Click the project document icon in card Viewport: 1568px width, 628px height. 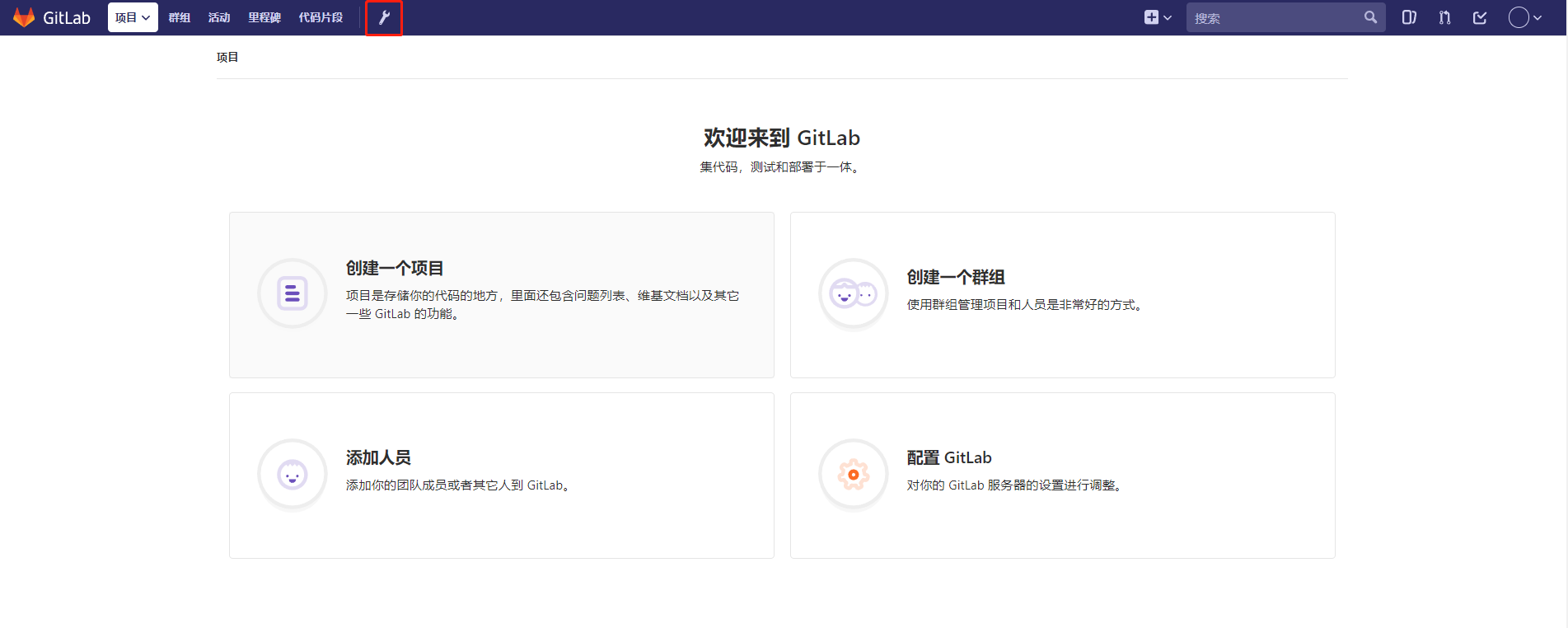pos(293,293)
